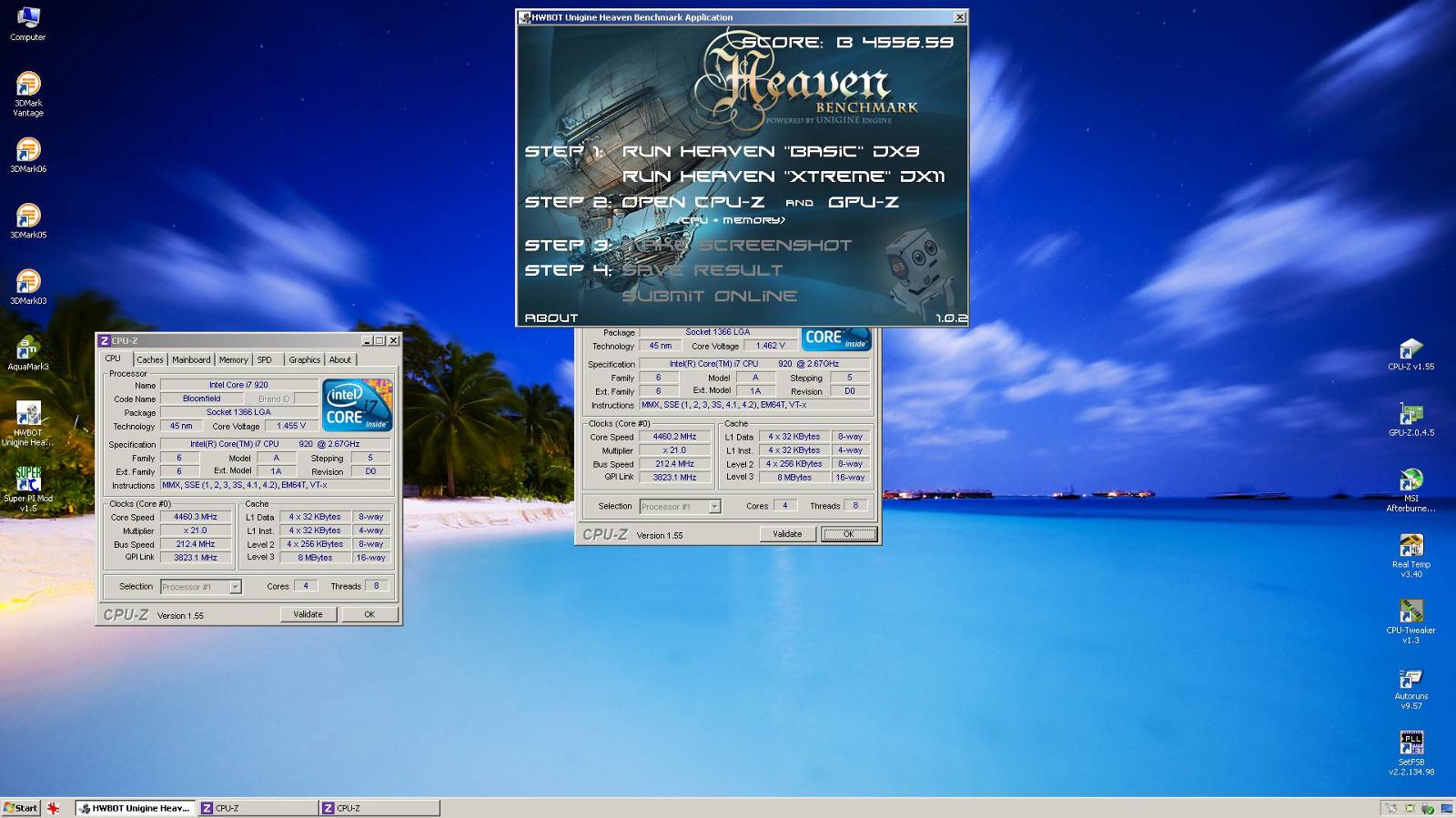Select the first CPU-Z taskbar button

(x=258, y=808)
